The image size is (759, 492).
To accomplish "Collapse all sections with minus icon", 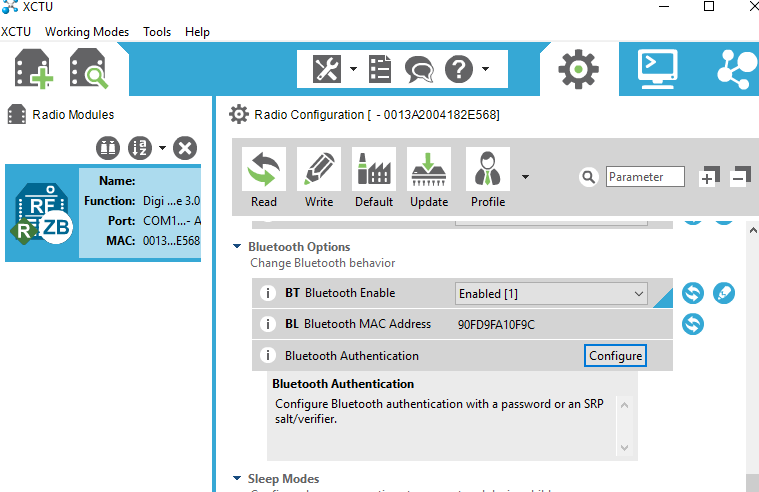I will click(740, 176).
